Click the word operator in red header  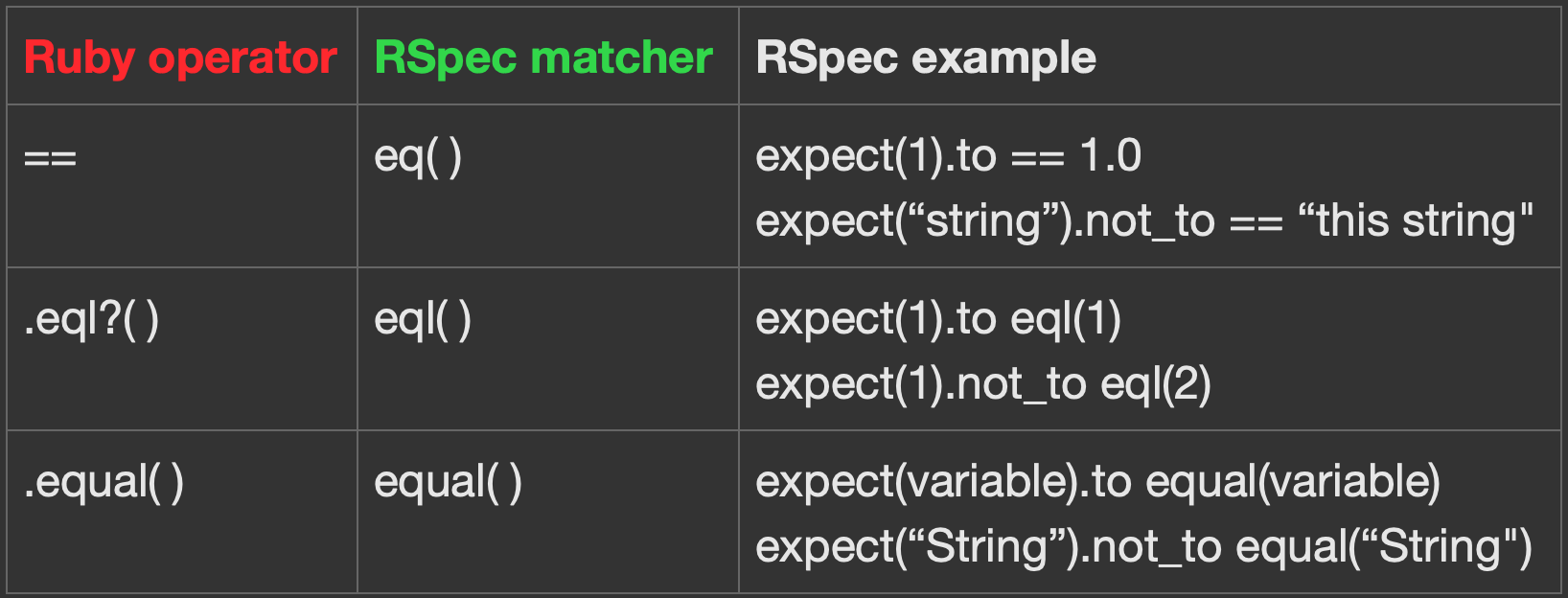click(242, 60)
